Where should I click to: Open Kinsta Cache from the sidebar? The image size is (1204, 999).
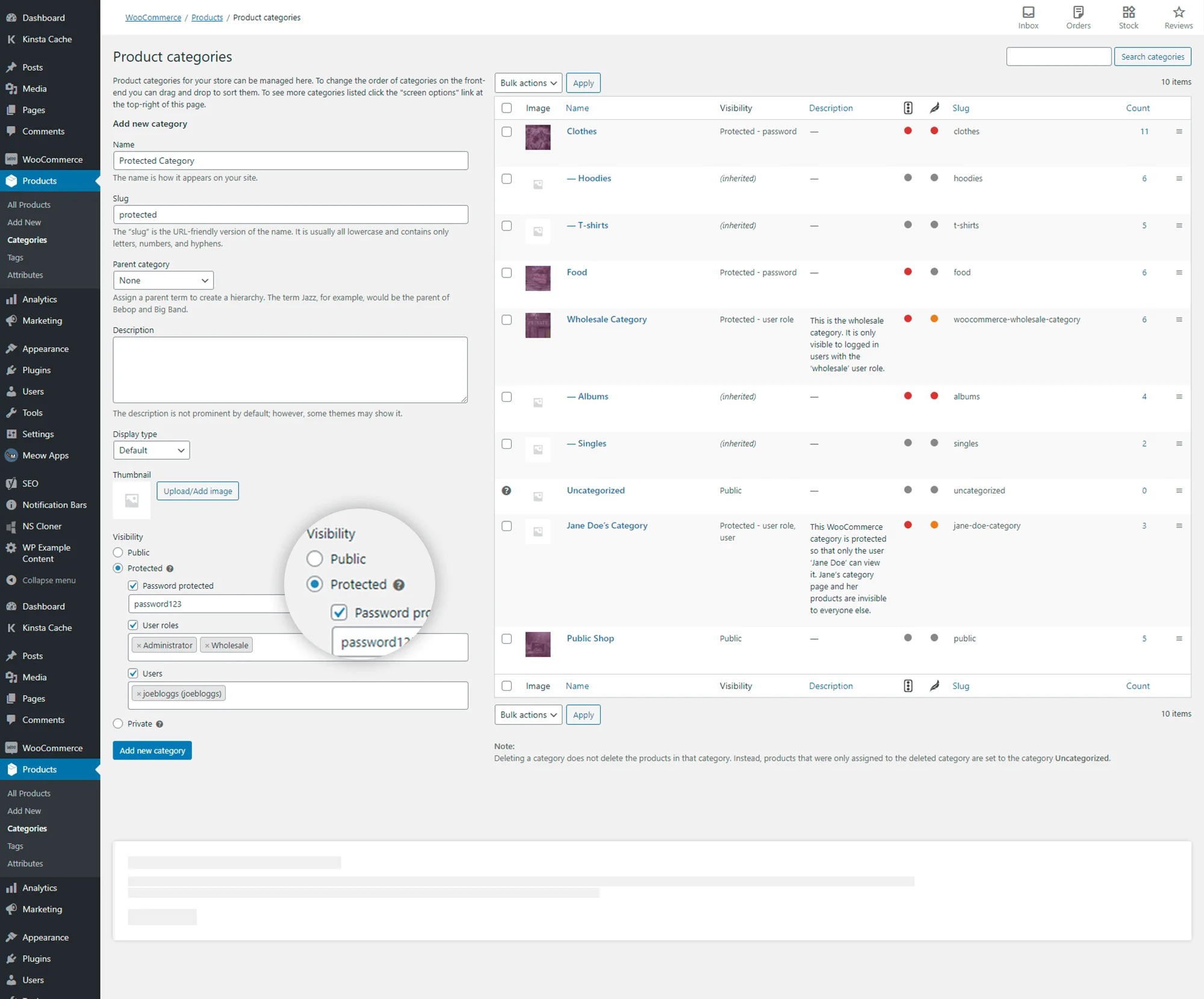point(47,39)
